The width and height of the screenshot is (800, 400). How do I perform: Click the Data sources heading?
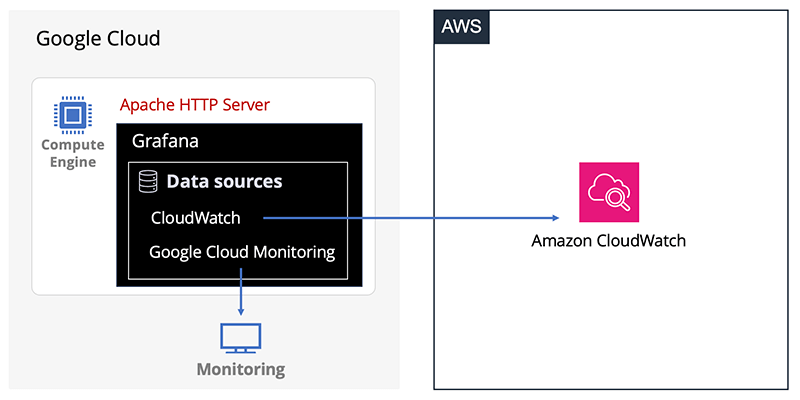(224, 181)
